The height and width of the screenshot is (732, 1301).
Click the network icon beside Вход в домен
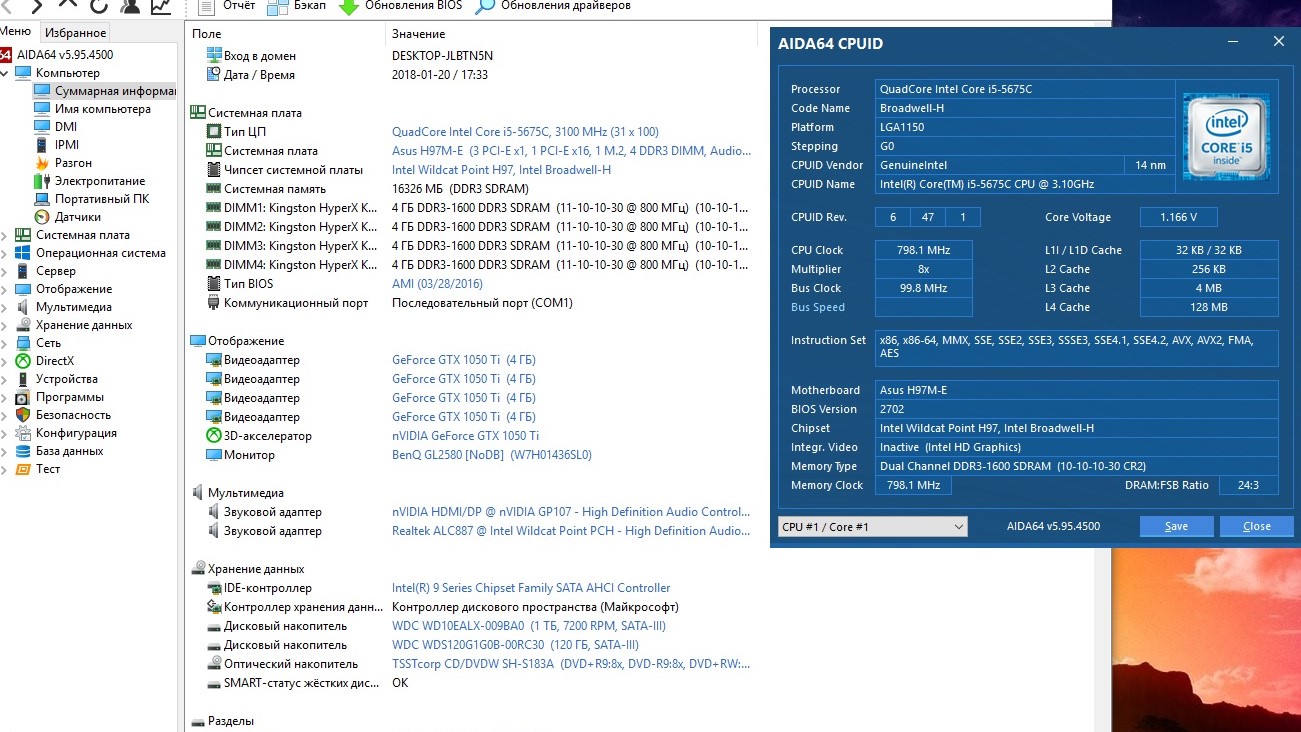(x=213, y=56)
